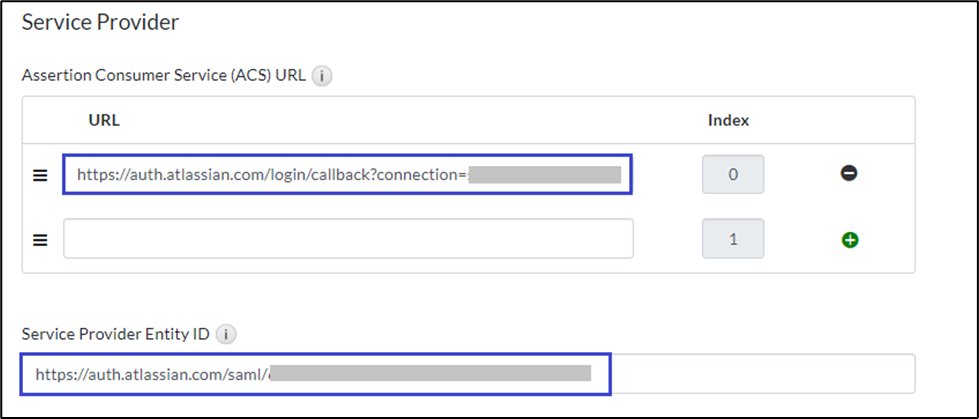The image size is (979, 419).
Task: Select the Index field showing 0
Action: [x=733, y=175]
